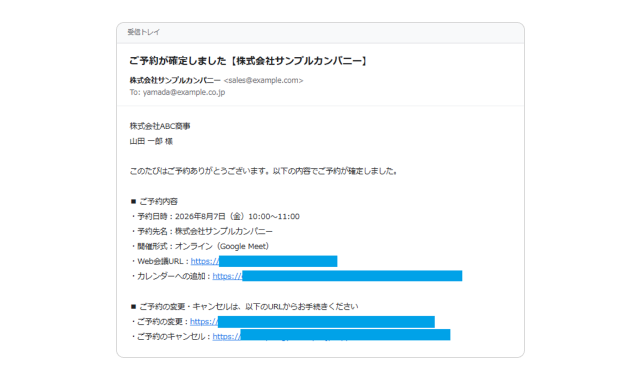Click the 予約先名 line
The height and width of the screenshot is (380, 640).
pyautogui.click(x=202, y=231)
